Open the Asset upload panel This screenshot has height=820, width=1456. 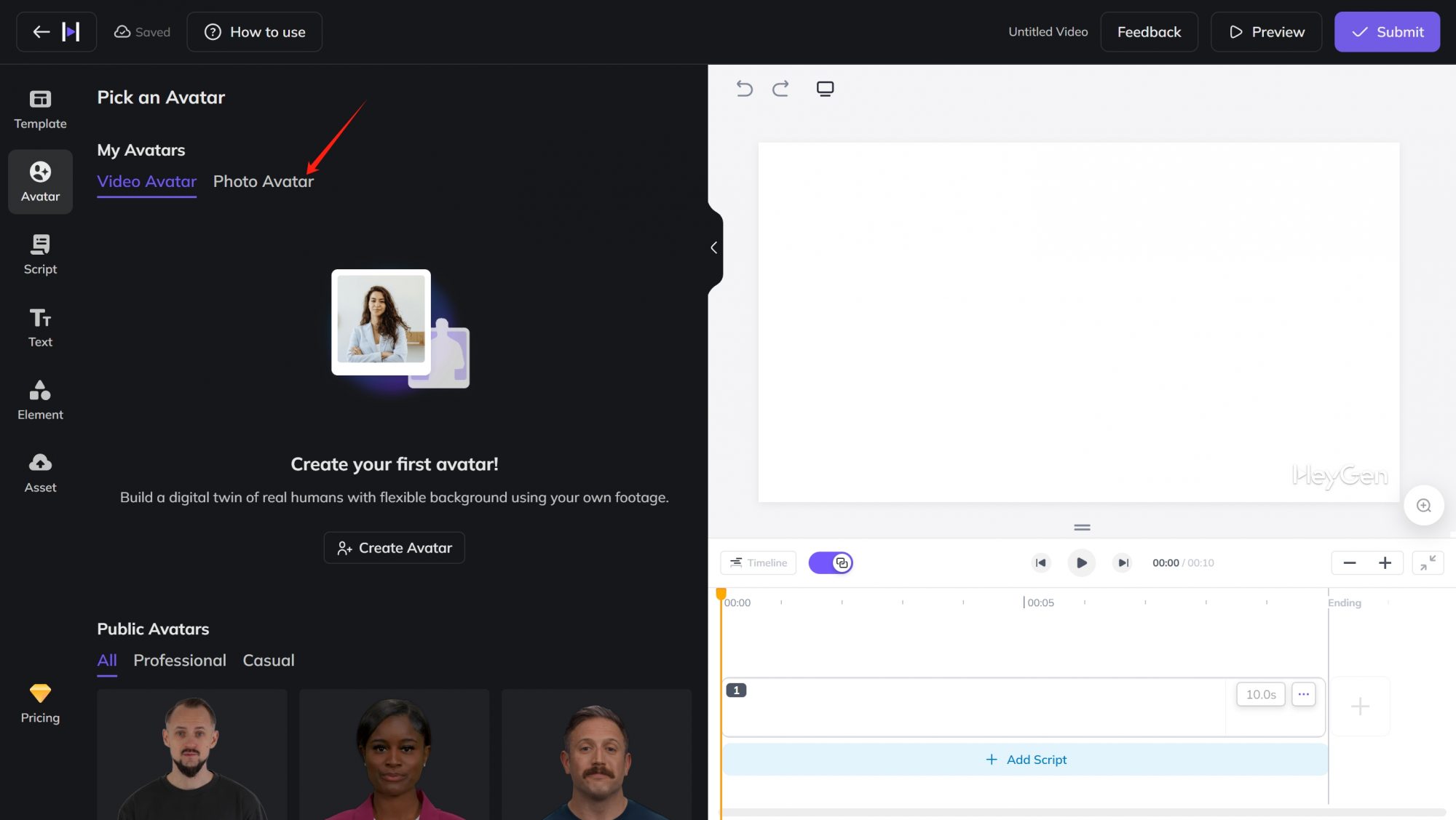pyautogui.click(x=40, y=473)
